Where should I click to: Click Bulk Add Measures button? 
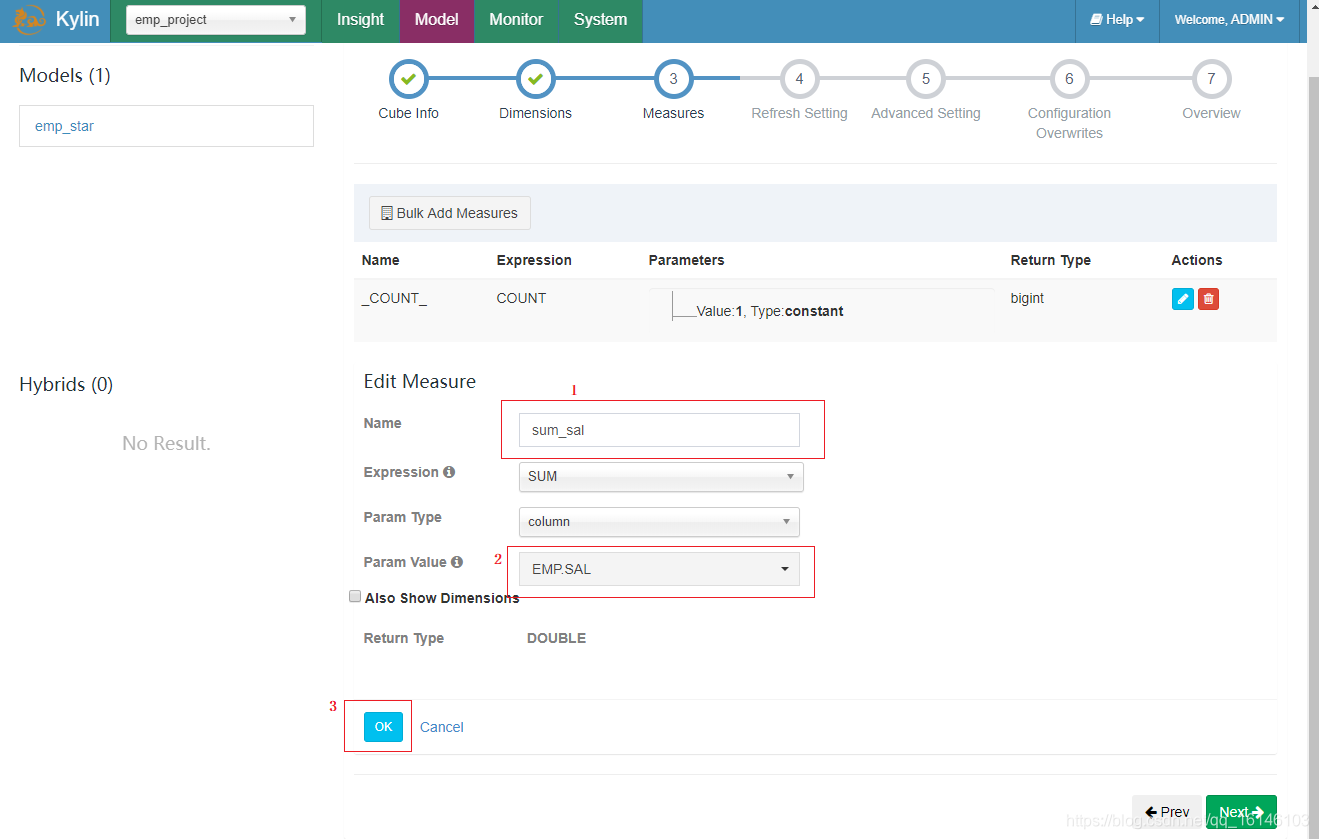pos(450,213)
